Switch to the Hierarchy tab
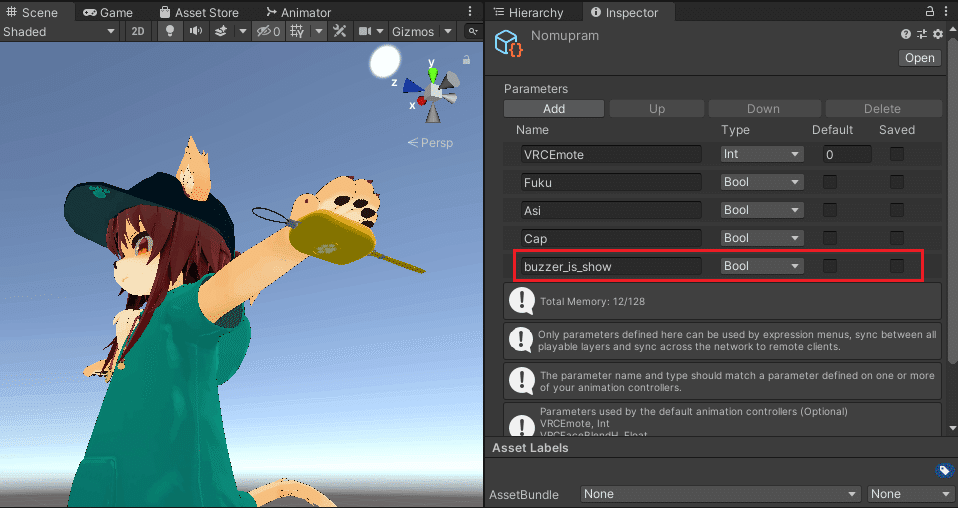Viewport: 958px width, 508px height. [x=528, y=12]
